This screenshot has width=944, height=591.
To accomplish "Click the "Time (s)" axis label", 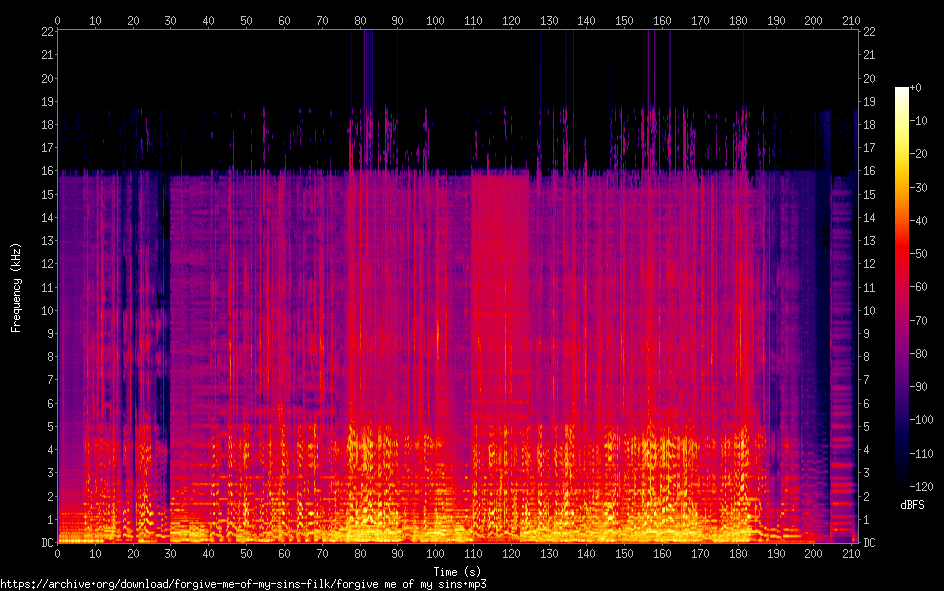I will tap(457, 571).
